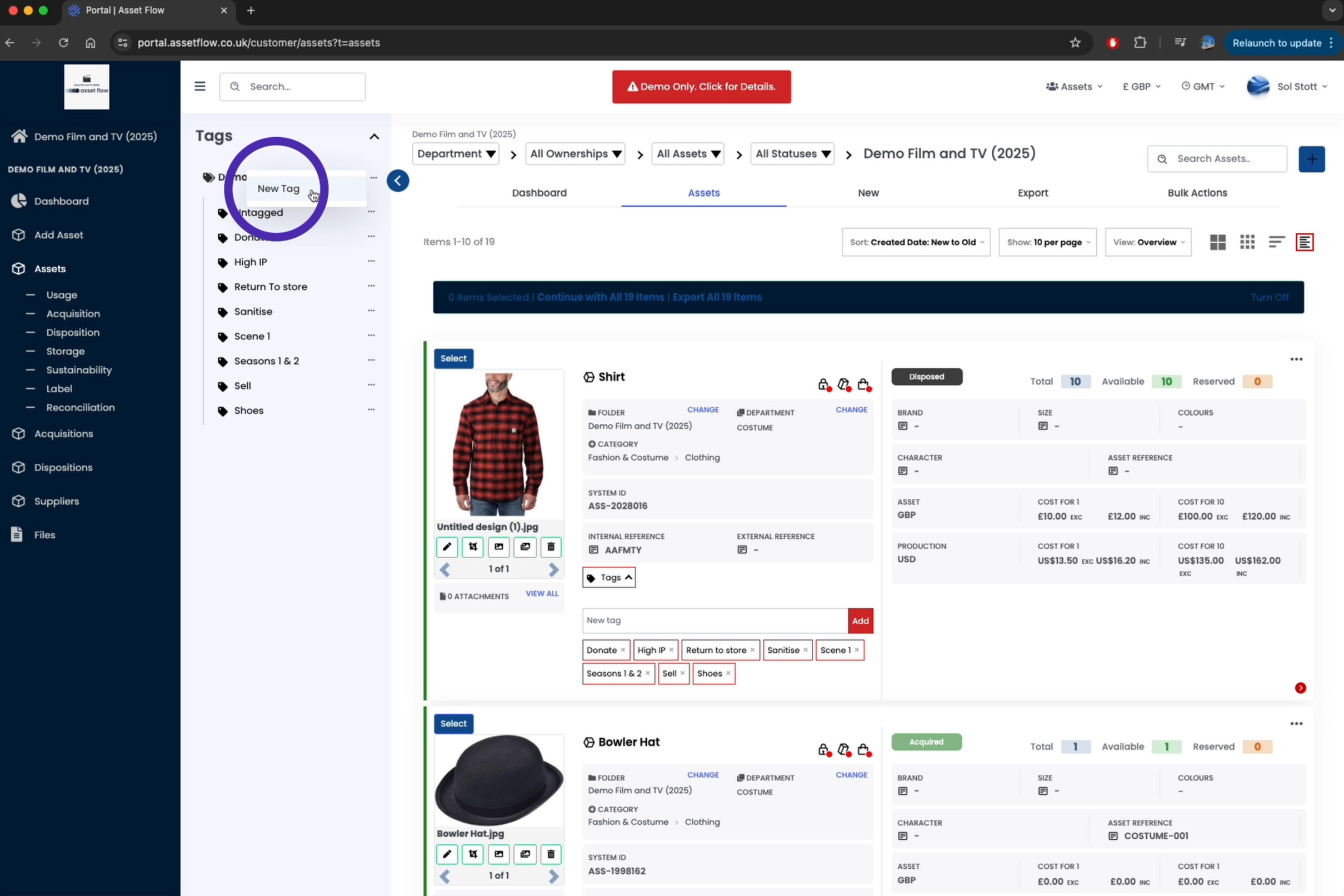Open the GMT timezone dropdown

[x=1203, y=87]
